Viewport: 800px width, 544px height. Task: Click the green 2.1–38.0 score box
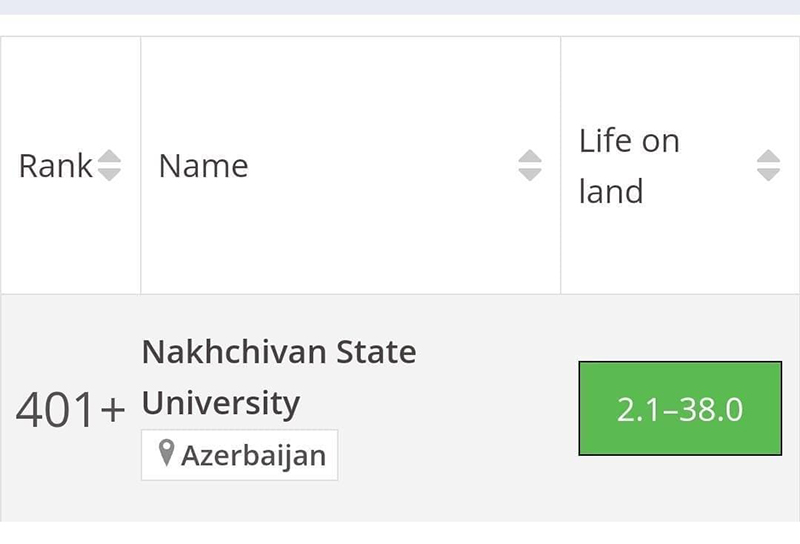pos(680,408)
